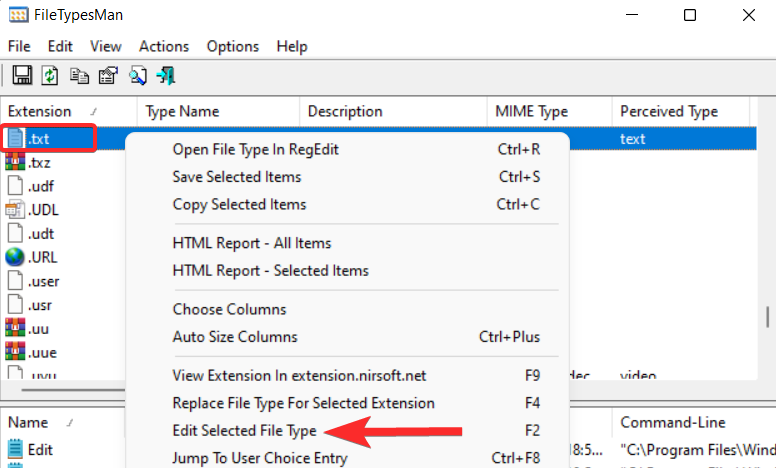Image resolution: width=776 pixels, height=468 pixels.
Task: Click the Exit door toolbar icon
Action: [166, 75]
